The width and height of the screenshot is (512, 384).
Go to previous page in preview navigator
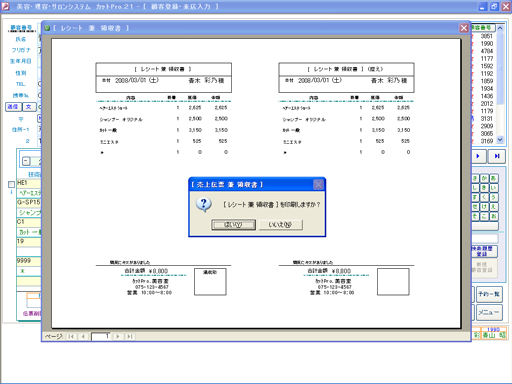point(83,336)
